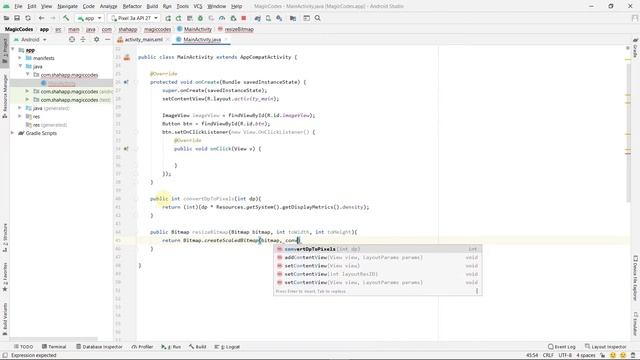Click the Make Project hammer icon

(x=66, y=18)
